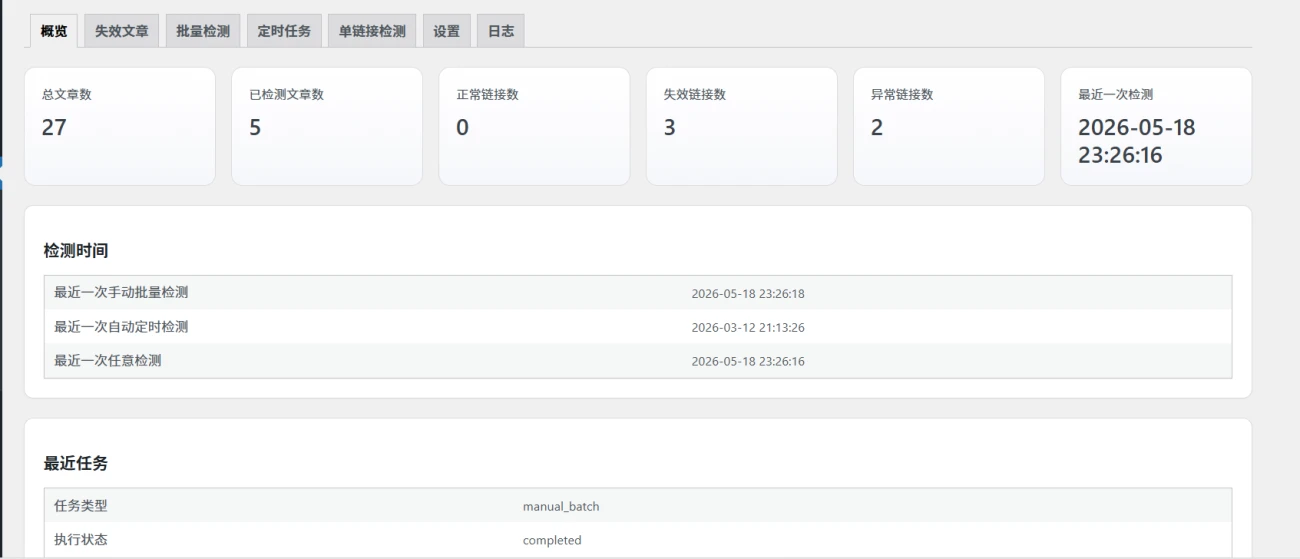The width and height of the screenshot is (1300, 559).
Task: Select the 单链接检测 tab
Action: 372,31
